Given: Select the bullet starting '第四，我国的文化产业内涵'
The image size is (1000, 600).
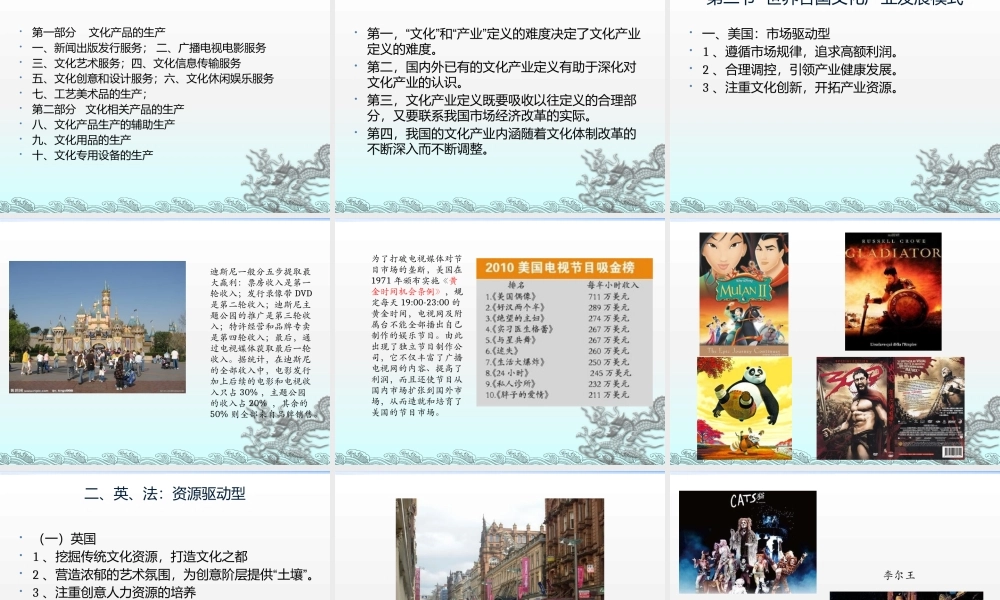Looking at the screenshot, I should pos(501,141).
